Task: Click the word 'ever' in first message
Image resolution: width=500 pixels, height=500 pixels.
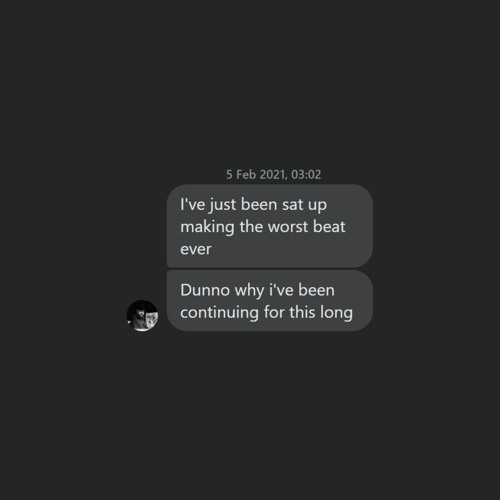Action: click(196, 249)
